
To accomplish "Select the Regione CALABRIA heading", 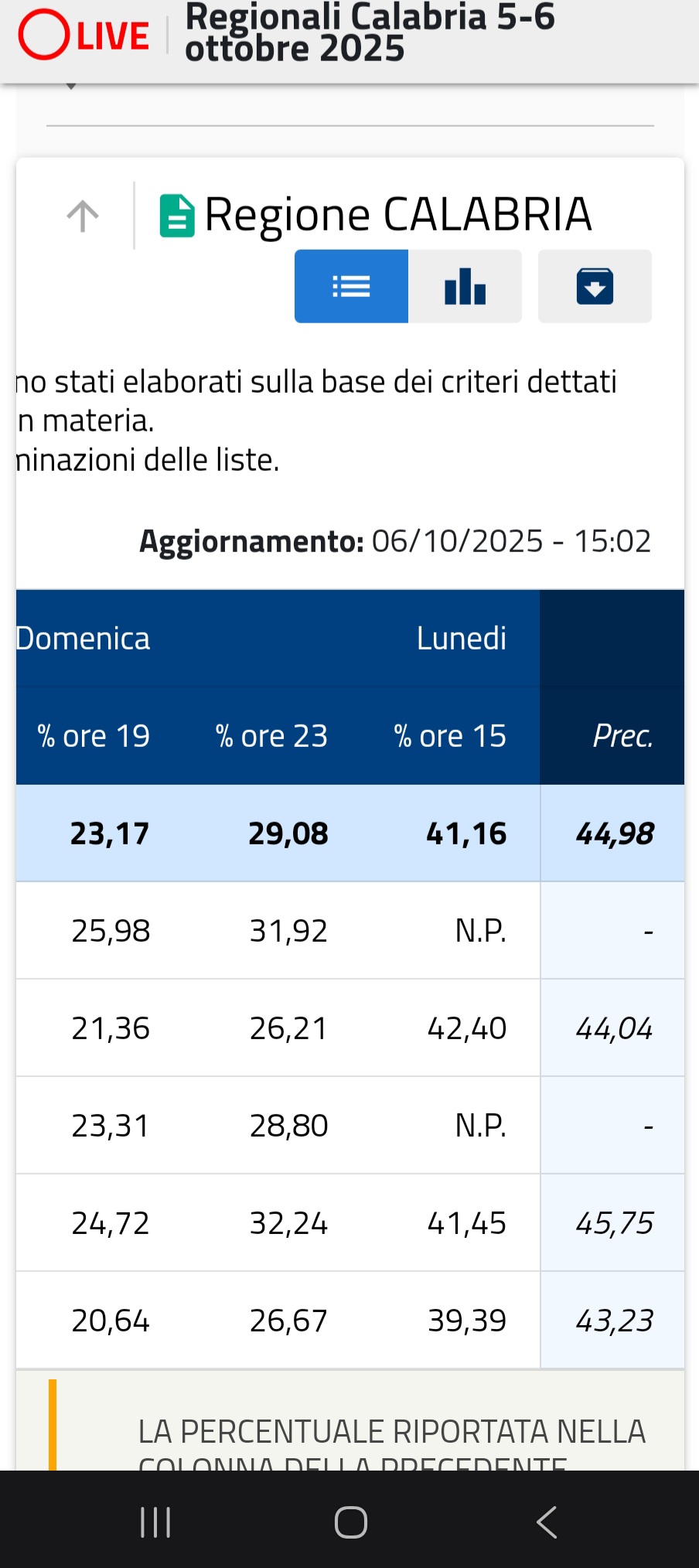I will tap(397, 214).
